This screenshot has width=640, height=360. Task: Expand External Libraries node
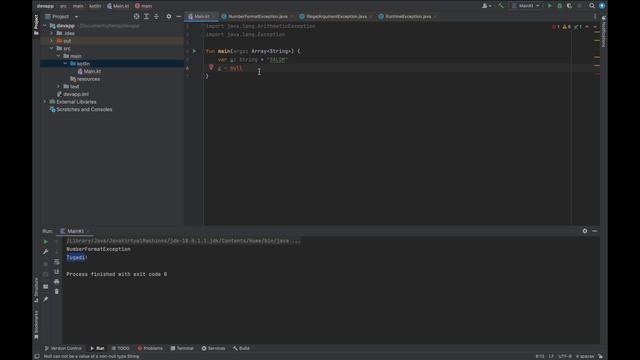45,102
